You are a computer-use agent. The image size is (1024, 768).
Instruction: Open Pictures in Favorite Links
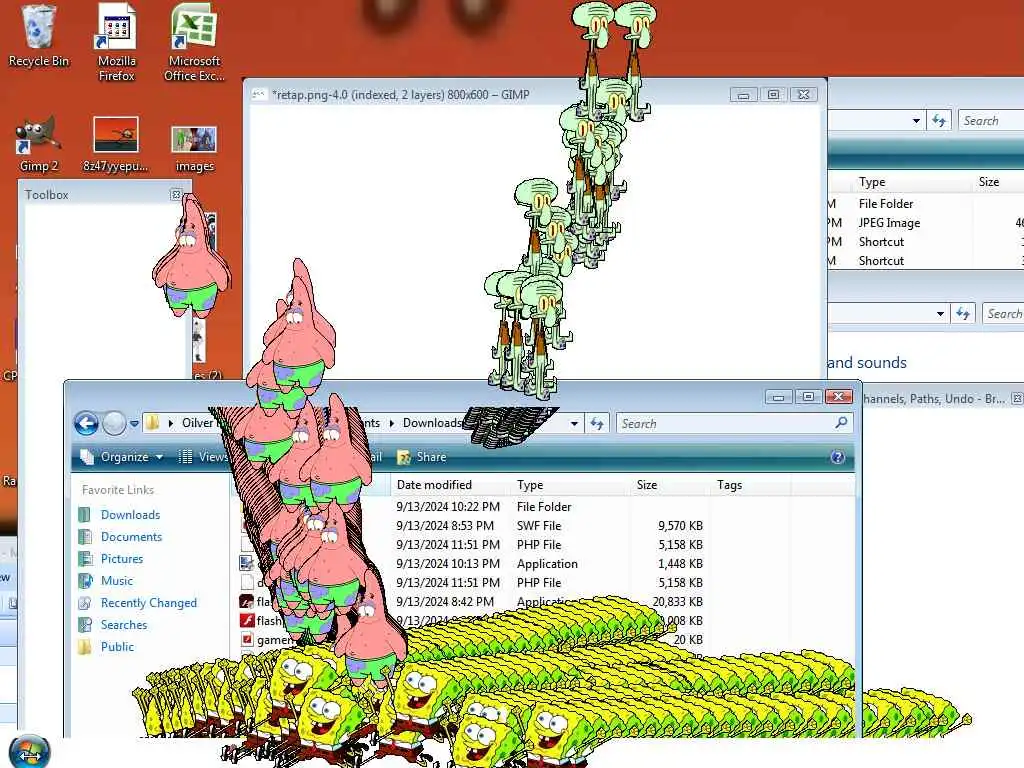pyautogui.click(x=121, y=558)
